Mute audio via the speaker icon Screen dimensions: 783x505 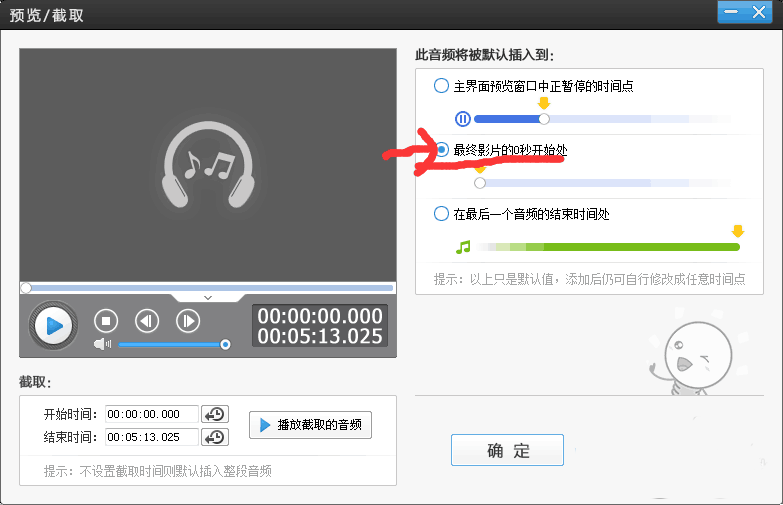click(102, 344)
